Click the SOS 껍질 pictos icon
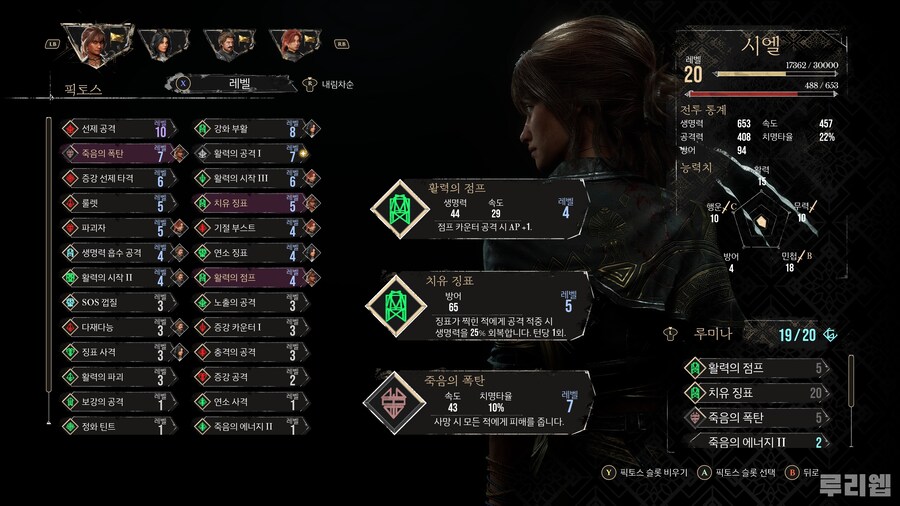This screenshot has height=506, width=900. (70, 302)
